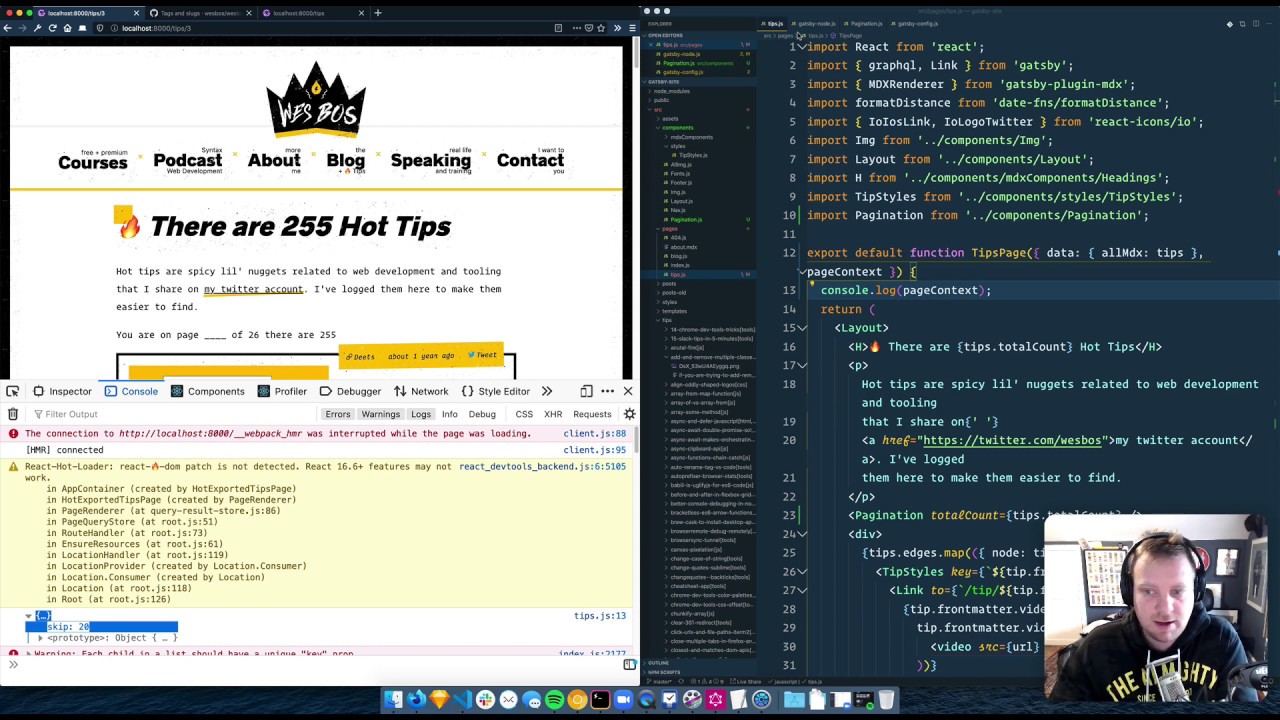Image resolution: width=1280 pixels, height=720 pixels.
Task: Open the terminal app from the Dock
Action: pyautogui.click(x=600, y=700)
